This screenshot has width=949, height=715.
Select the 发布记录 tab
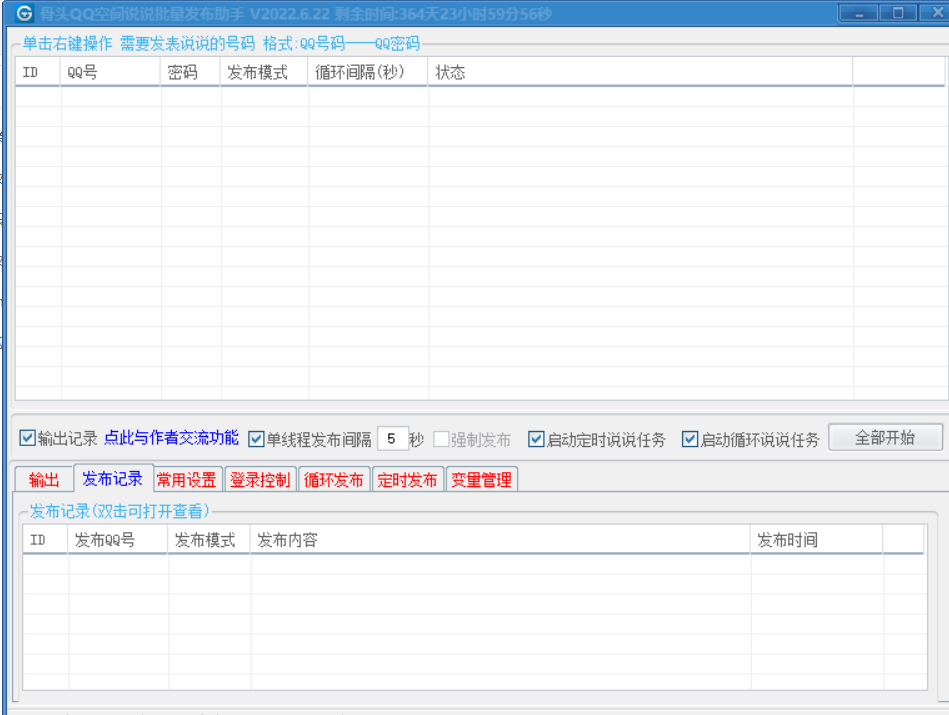112,479
